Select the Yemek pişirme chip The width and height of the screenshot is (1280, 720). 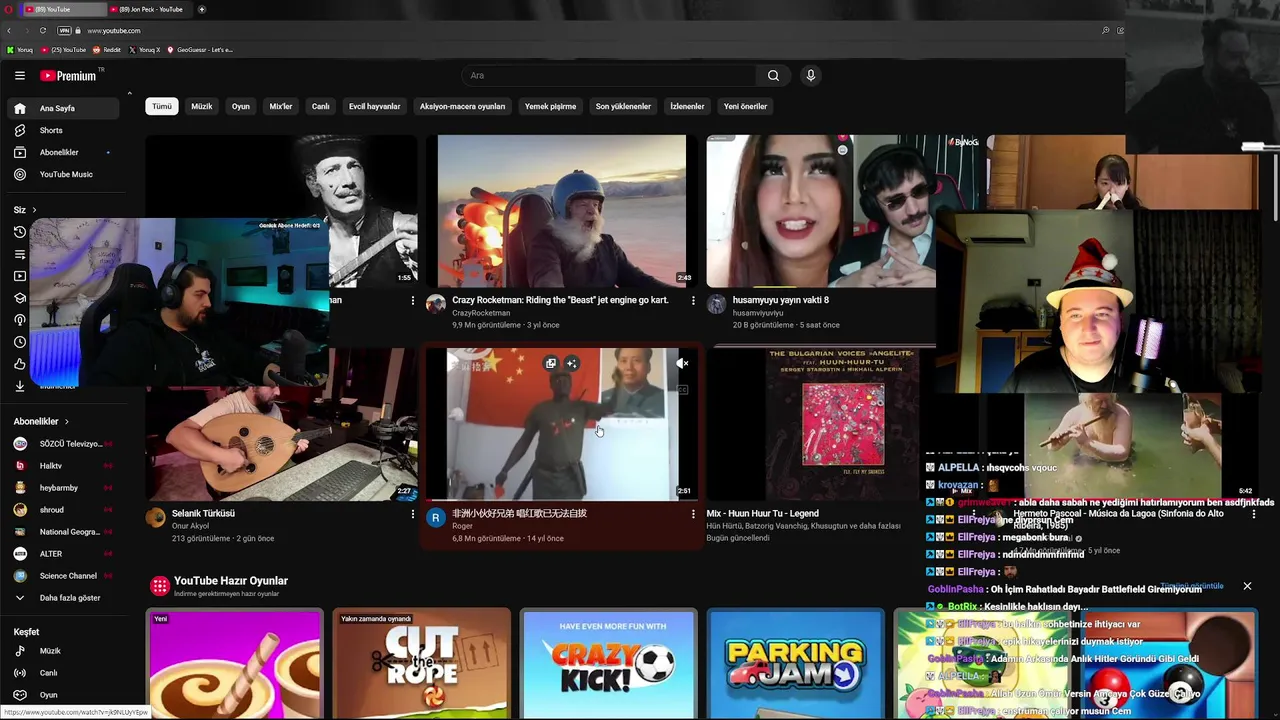550,106
